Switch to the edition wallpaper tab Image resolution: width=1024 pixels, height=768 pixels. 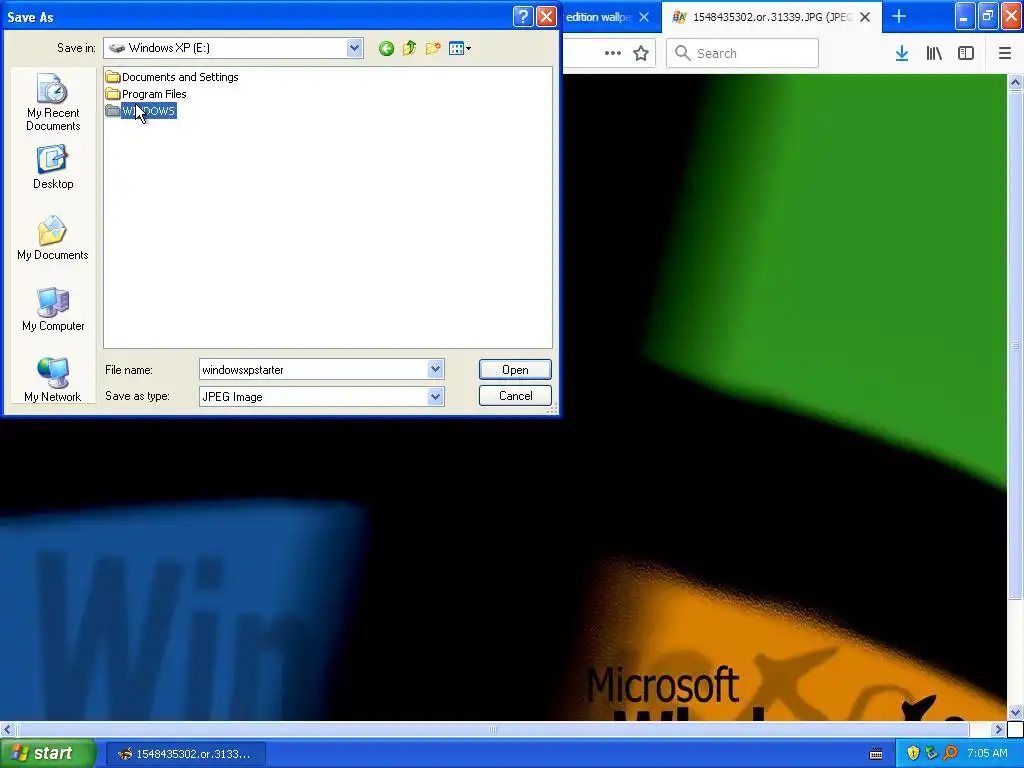coord(598,17)
